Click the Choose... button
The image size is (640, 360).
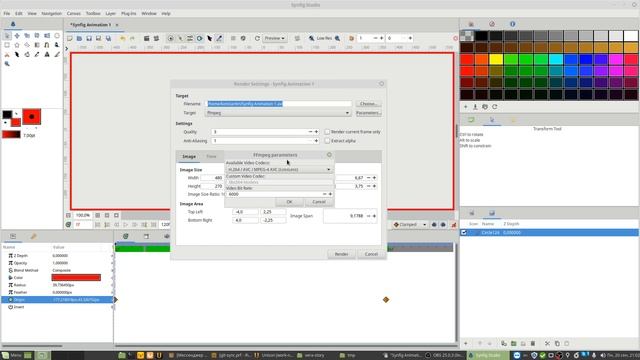[368, 104]
